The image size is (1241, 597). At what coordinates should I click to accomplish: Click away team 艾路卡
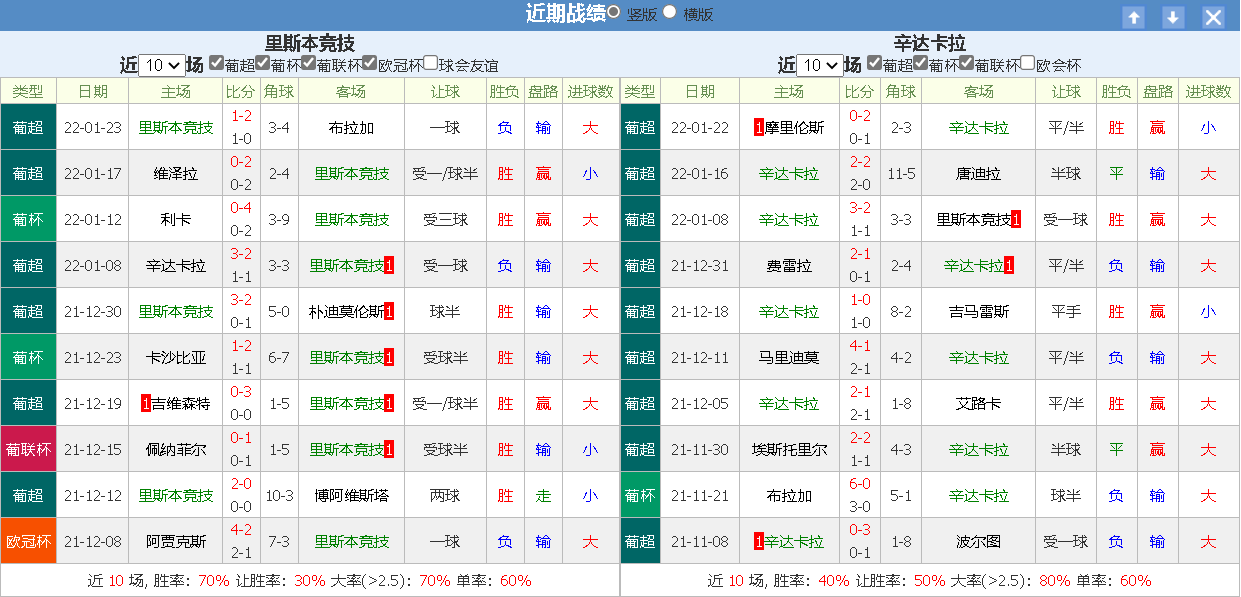978,404
